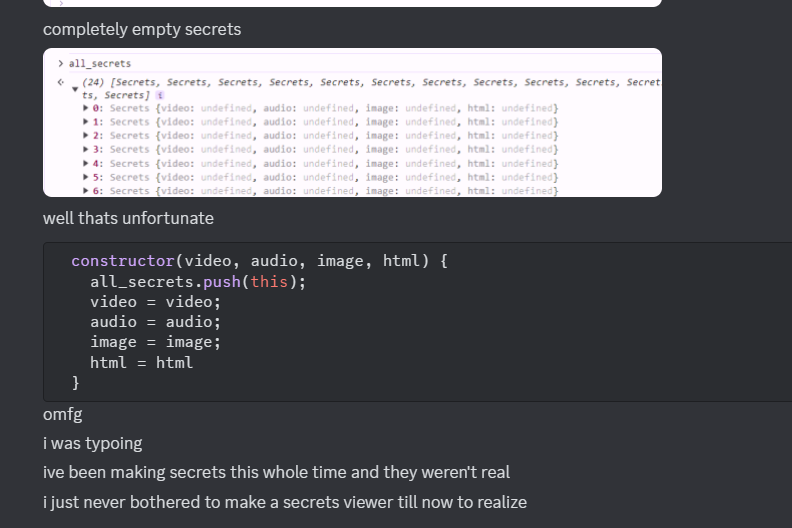
Task: Click the "well thats unfortunate" message
Action: coord(128,218)
